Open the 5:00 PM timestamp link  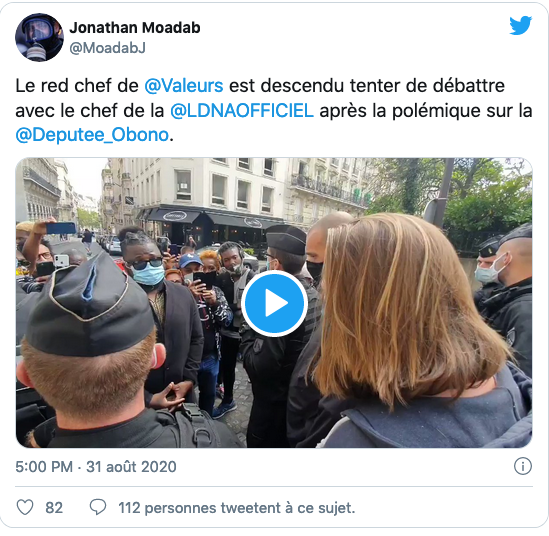coord(44,467)
